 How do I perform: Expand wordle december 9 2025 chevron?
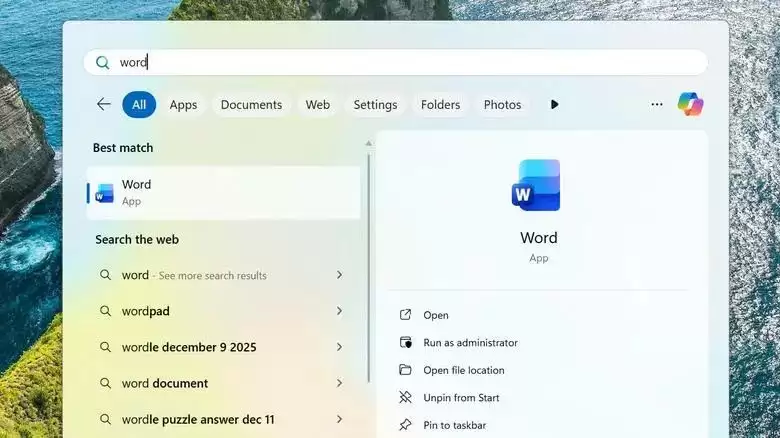(339, 347)
